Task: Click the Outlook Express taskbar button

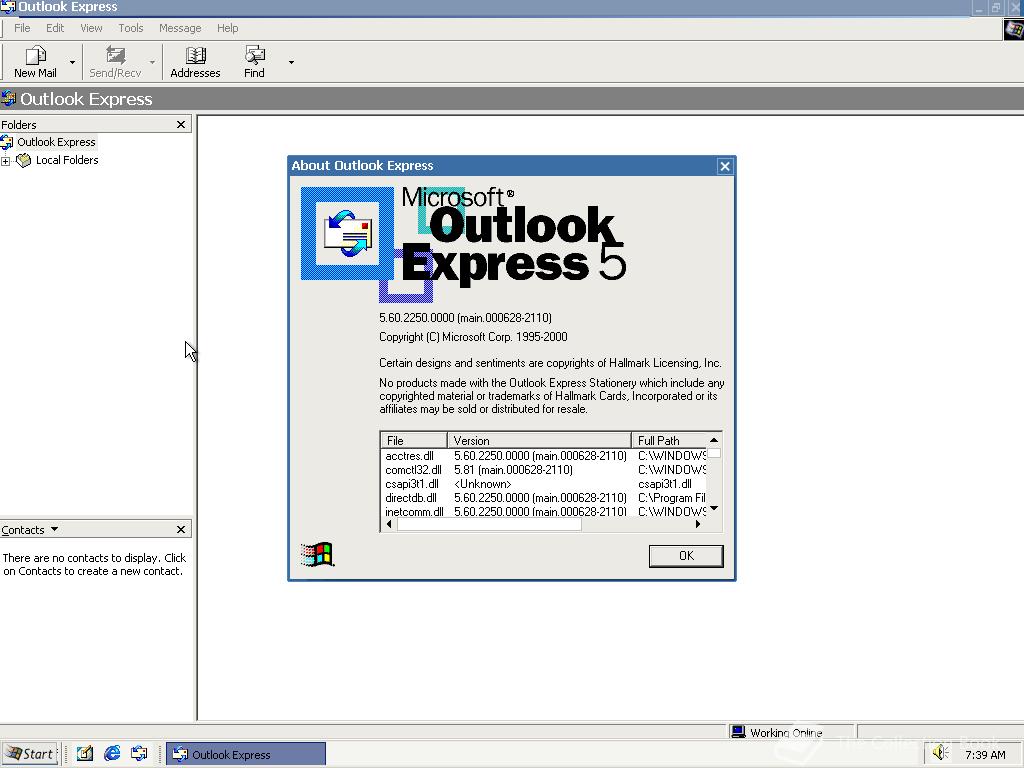Action: [246, 754]
